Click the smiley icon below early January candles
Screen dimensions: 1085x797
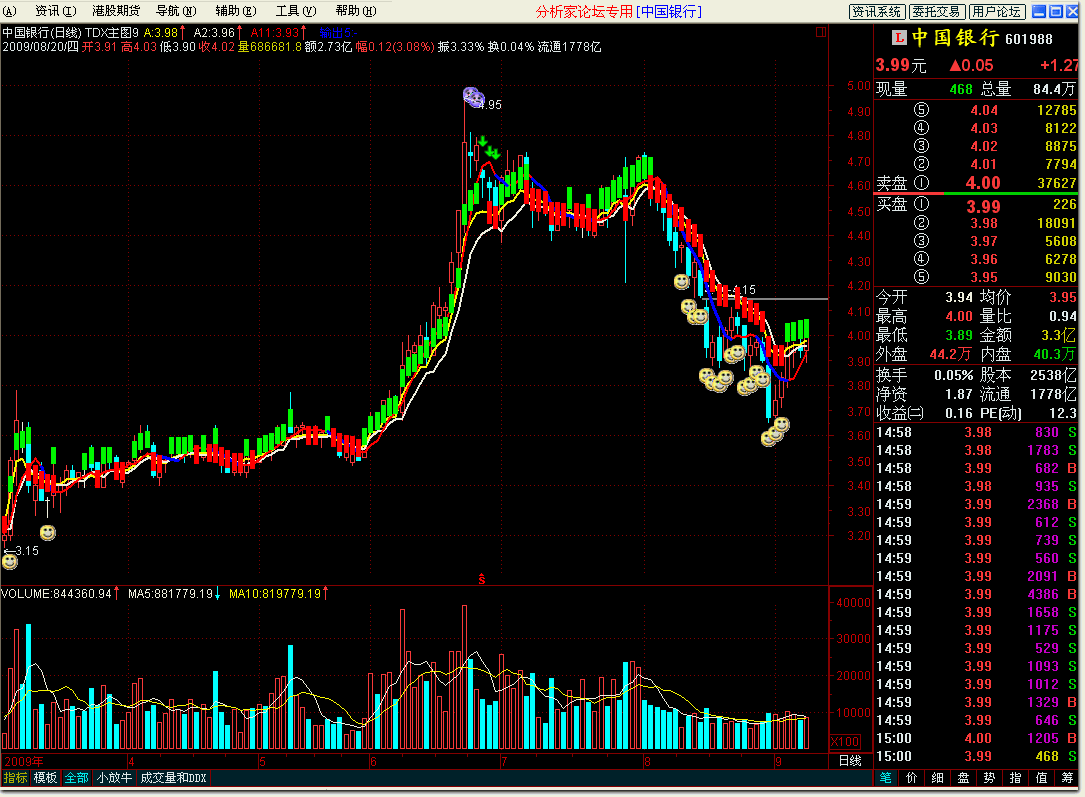pos(48,532)
